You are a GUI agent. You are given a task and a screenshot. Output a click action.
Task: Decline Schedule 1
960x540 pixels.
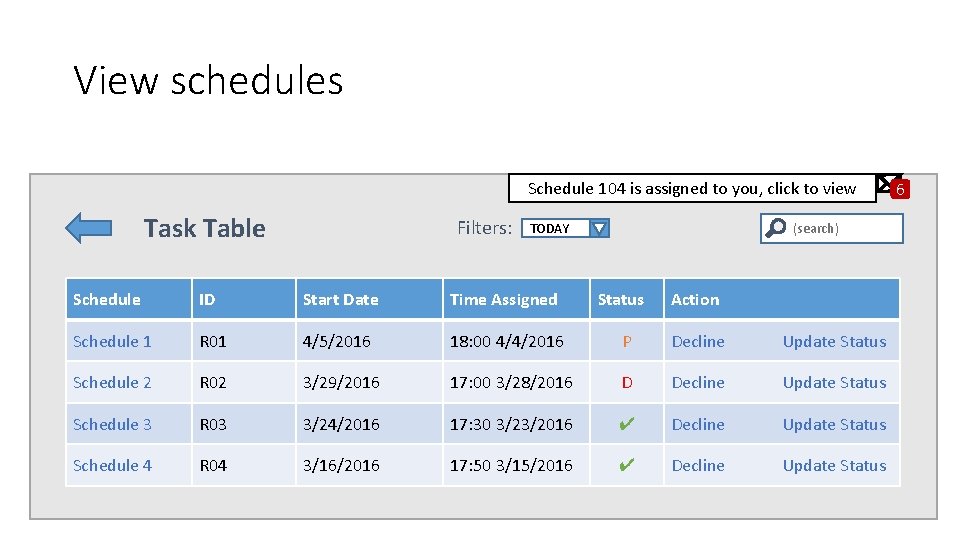[698, 341]
